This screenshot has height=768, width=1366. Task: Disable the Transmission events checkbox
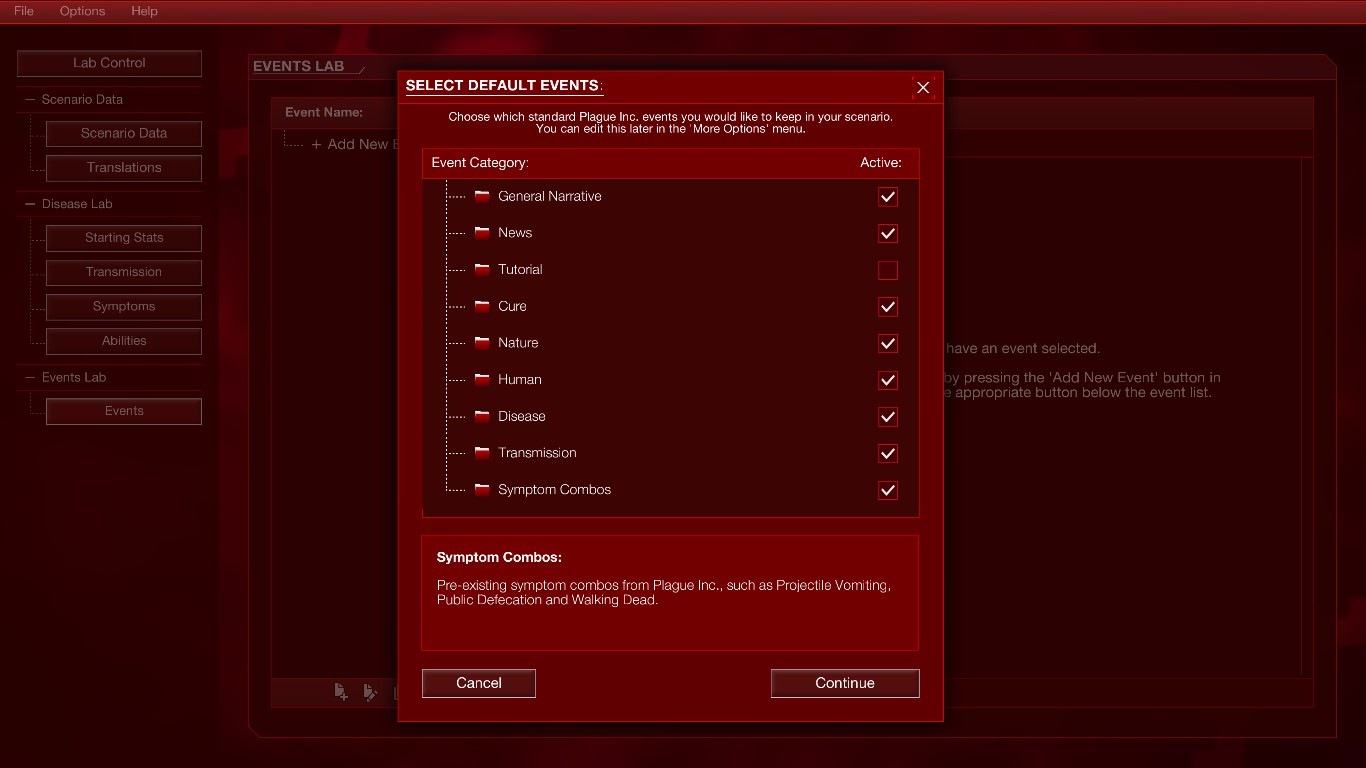point(888,453)
